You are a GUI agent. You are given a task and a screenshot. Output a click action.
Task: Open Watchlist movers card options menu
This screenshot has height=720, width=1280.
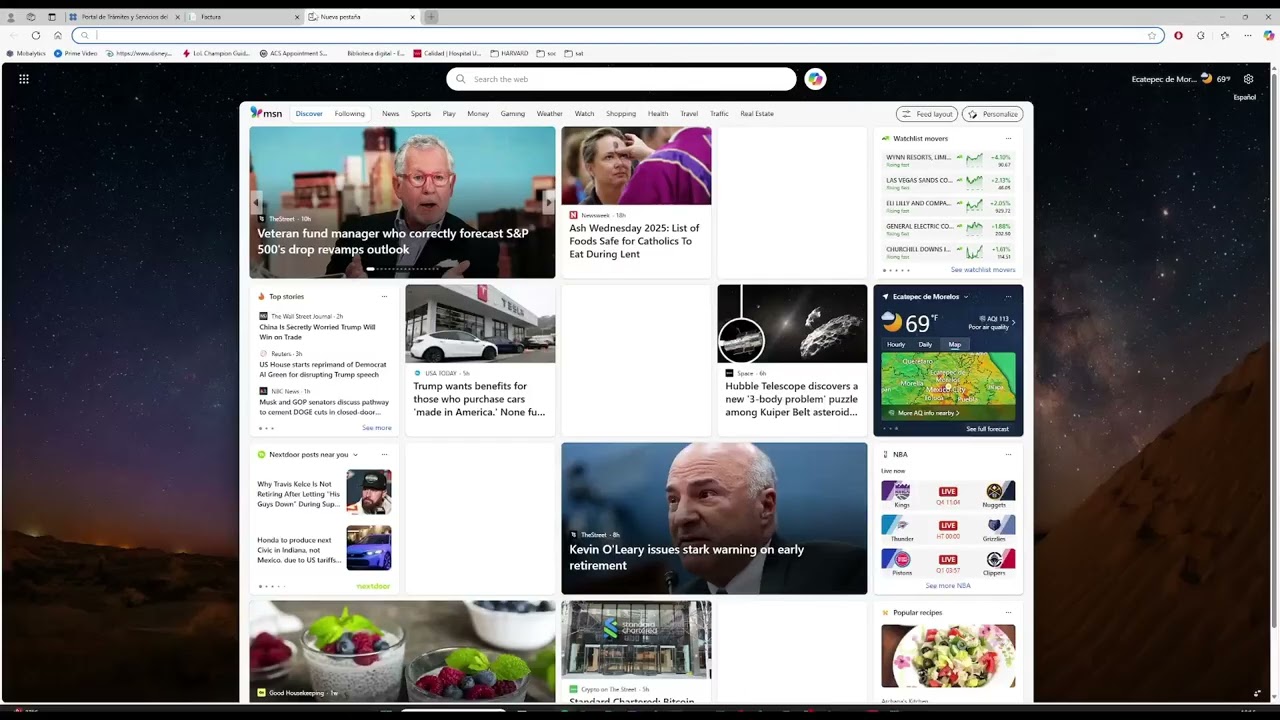click(1008, 138)
